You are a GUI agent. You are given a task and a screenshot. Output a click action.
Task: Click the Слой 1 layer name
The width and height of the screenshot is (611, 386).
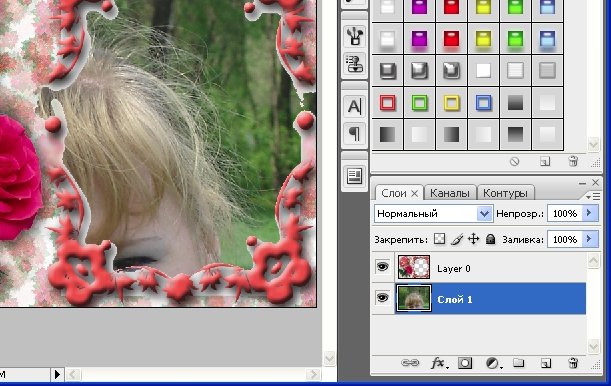point(455,299)
